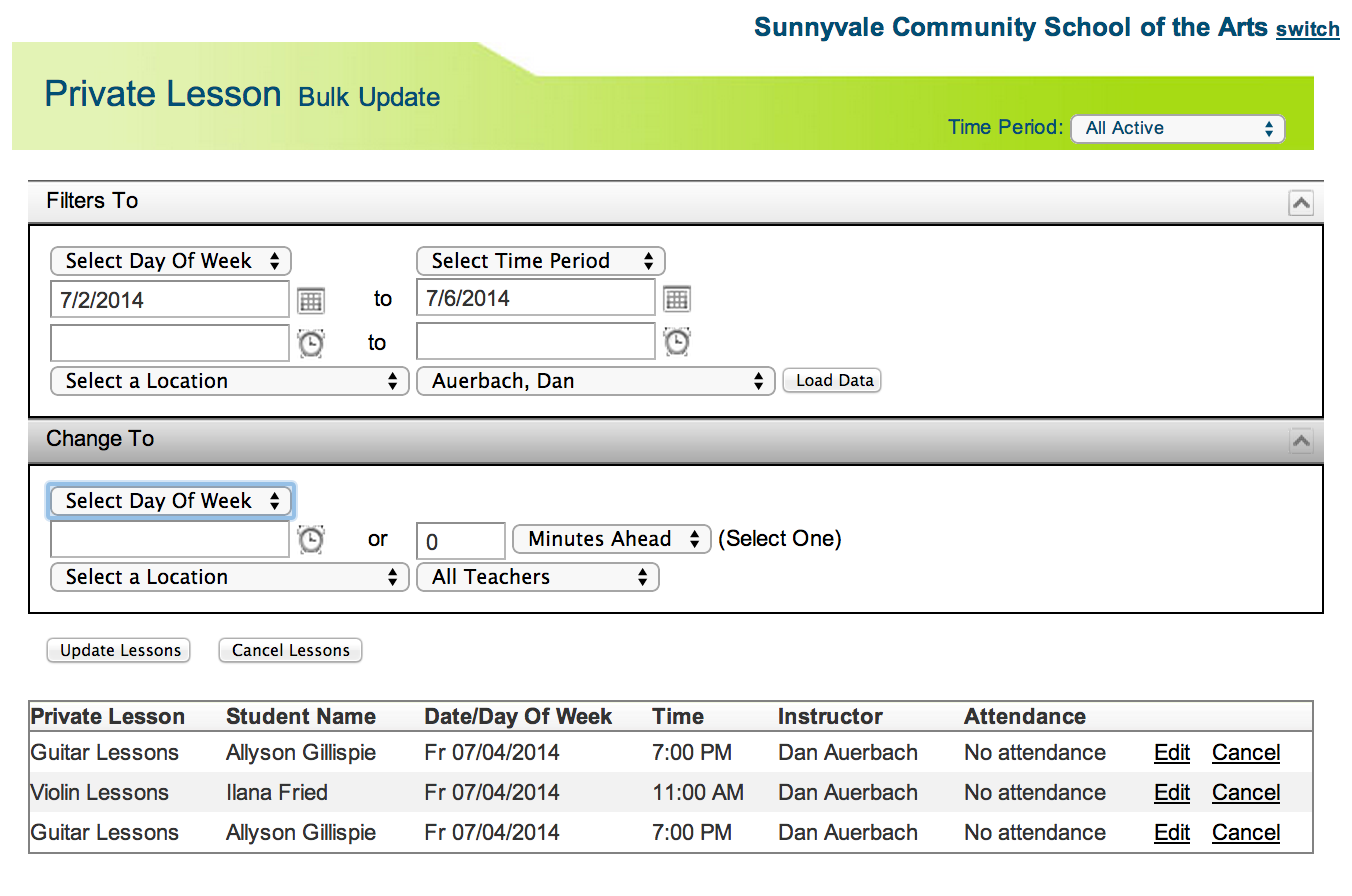The width and height of the screenshot is (1352, 896).
Task: Open the Minutes Ahead dropdown
Action: point(611,540)
